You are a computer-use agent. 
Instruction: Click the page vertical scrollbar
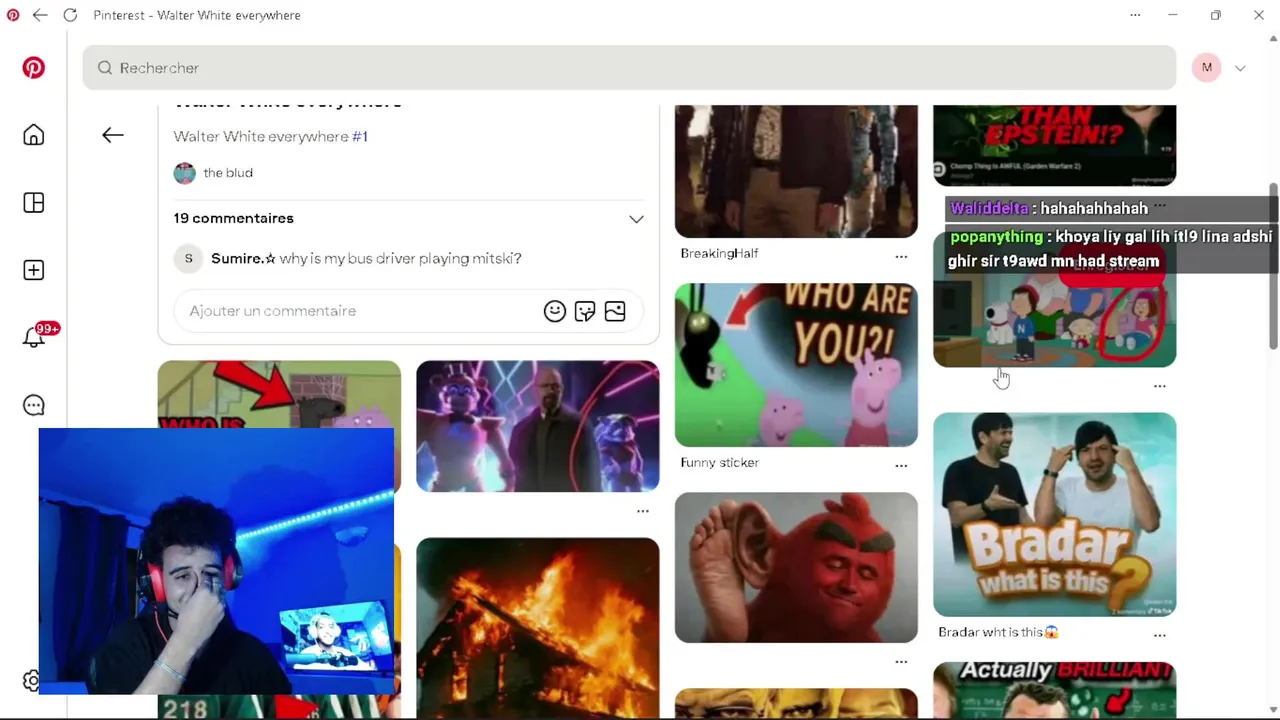(x=1273, y=266)
